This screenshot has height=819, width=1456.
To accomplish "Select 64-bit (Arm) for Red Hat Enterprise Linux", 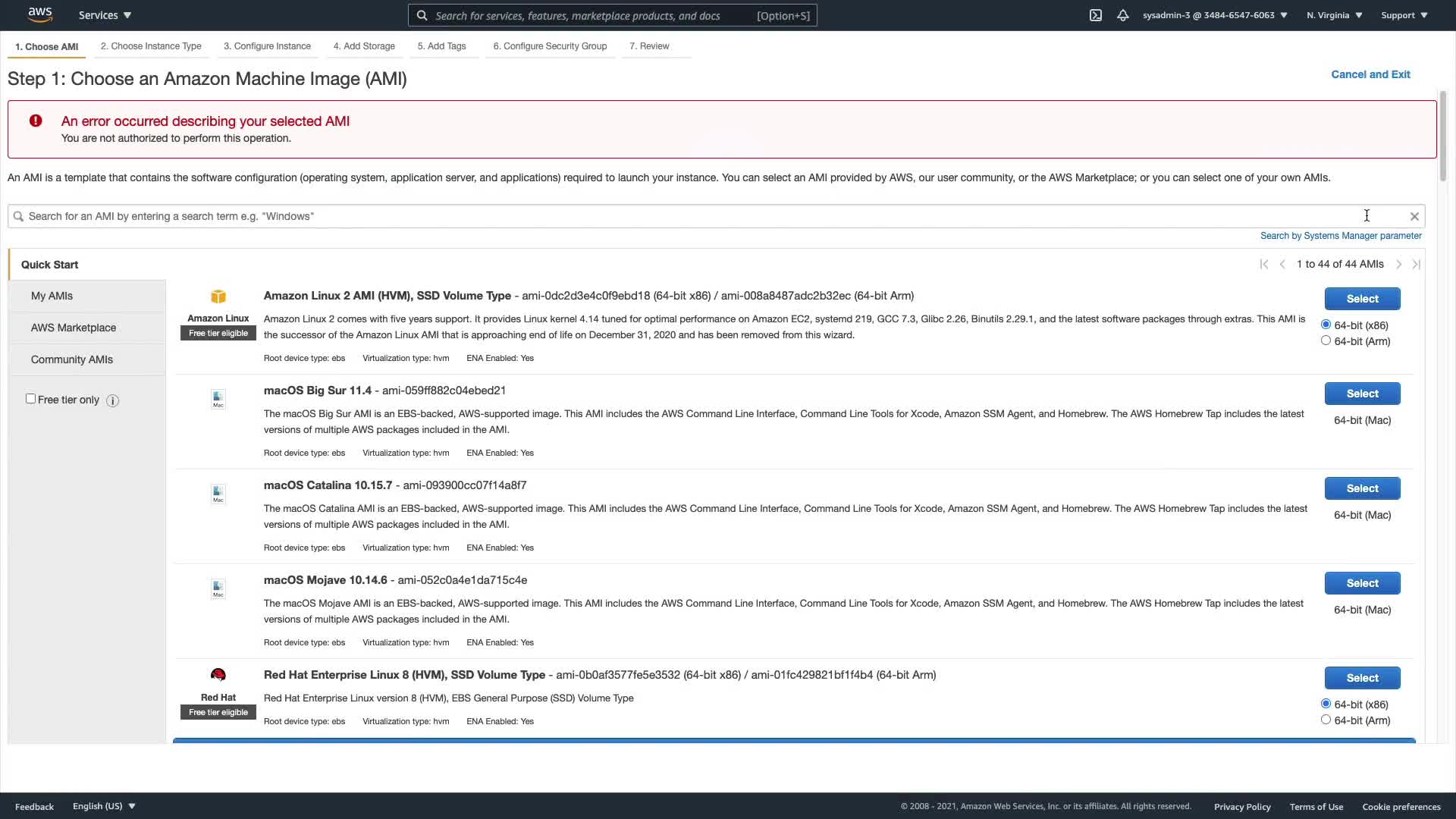I will click(x=1326, y=720).
